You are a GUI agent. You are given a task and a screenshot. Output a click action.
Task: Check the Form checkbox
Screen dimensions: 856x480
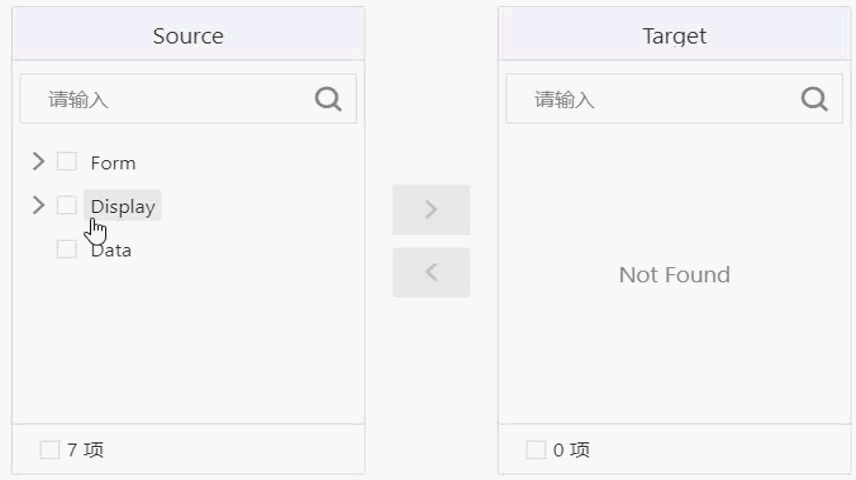pos(67,162)
